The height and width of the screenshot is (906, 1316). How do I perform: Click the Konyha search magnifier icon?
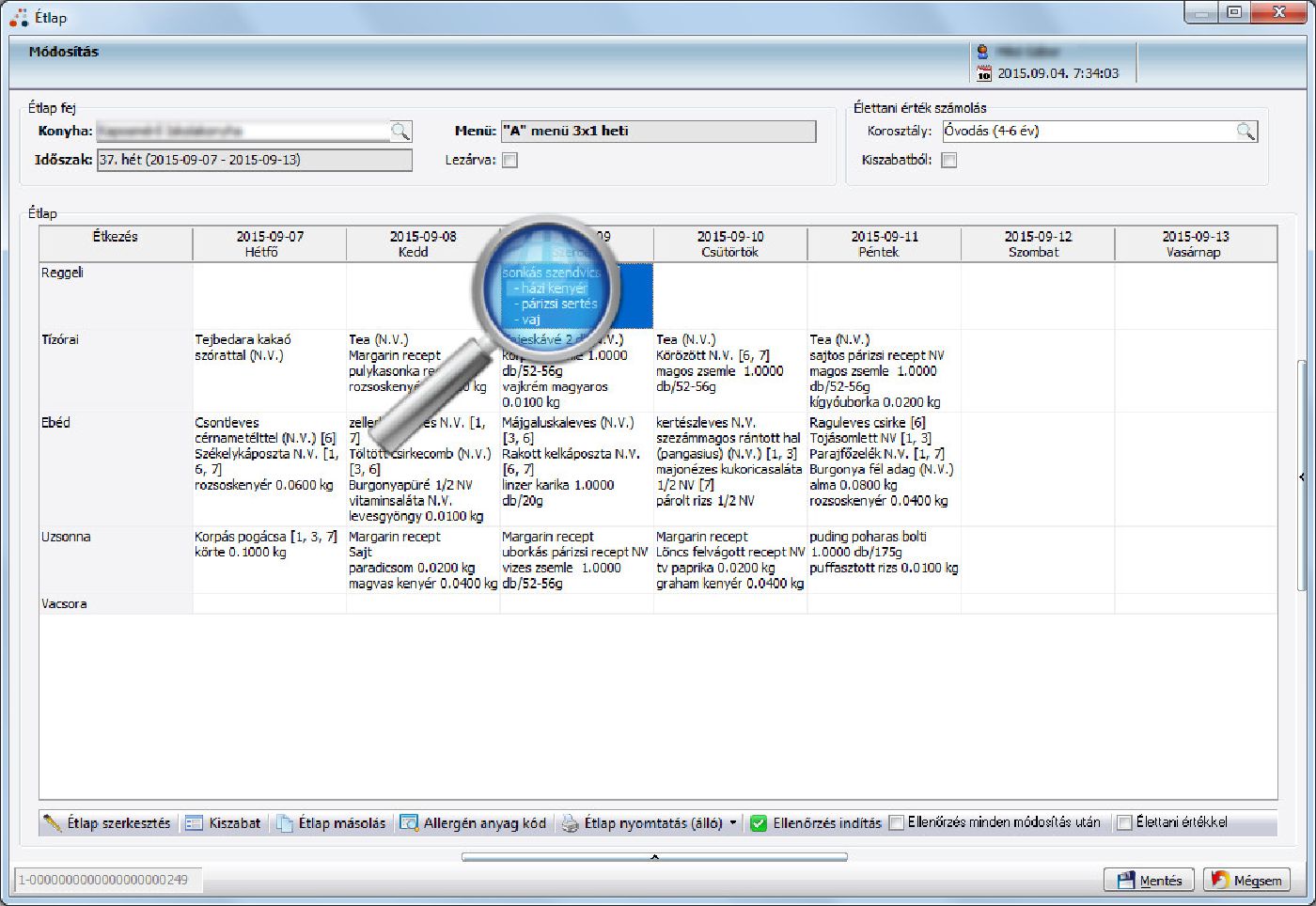coord(400,132)
